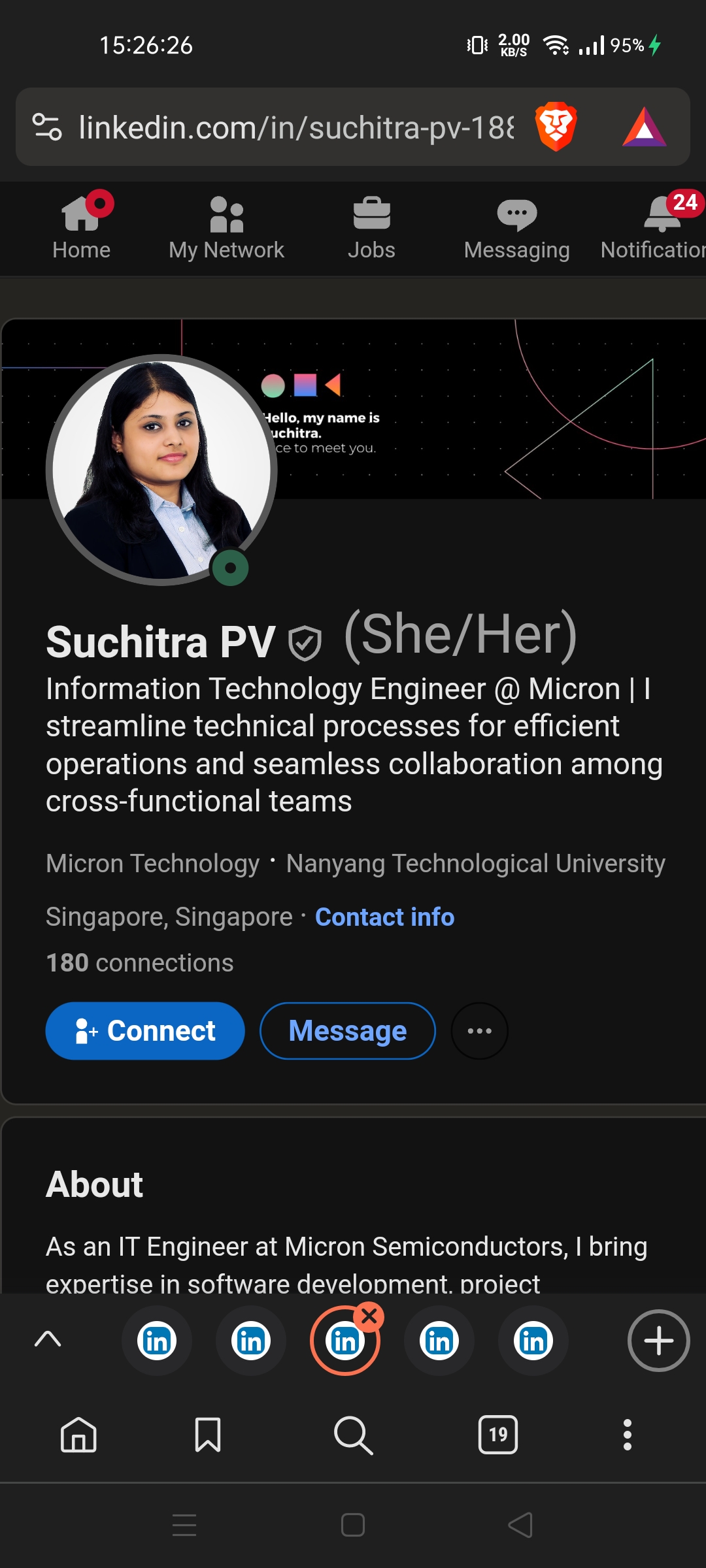Go to browser home icon

tap(78, 1435)
